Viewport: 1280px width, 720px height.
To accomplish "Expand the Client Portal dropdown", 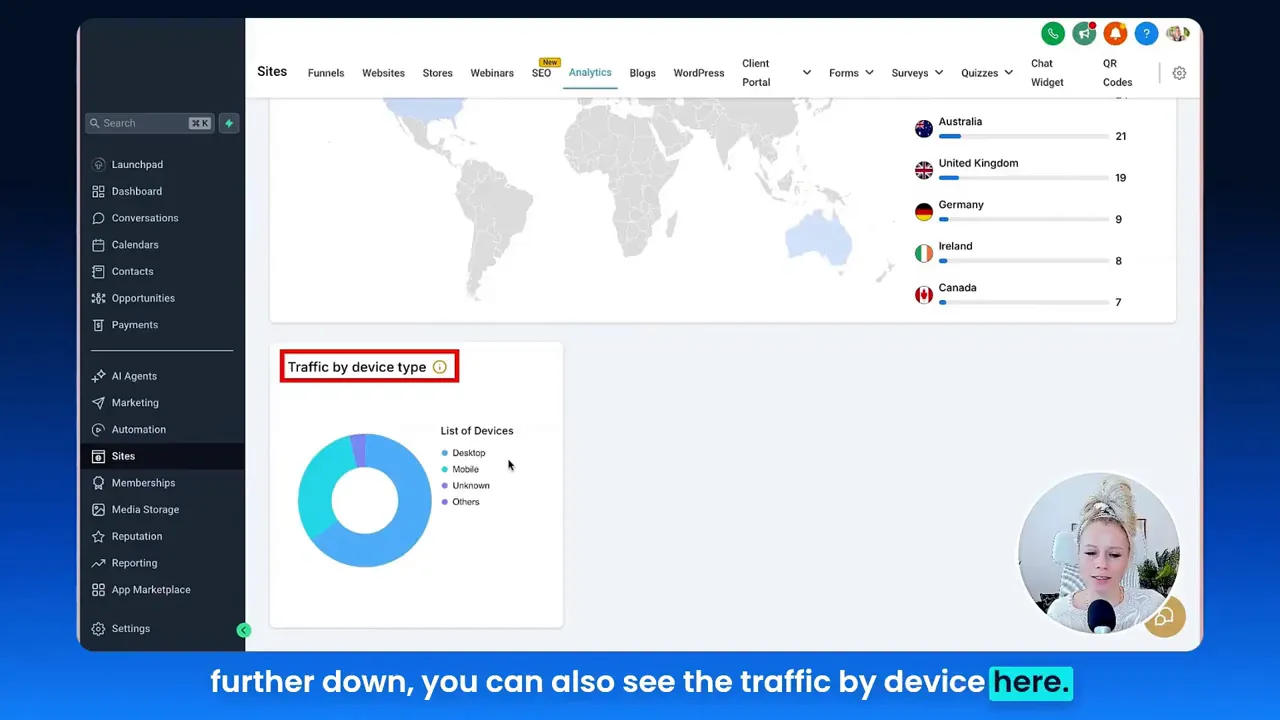I will pos(806,73).
